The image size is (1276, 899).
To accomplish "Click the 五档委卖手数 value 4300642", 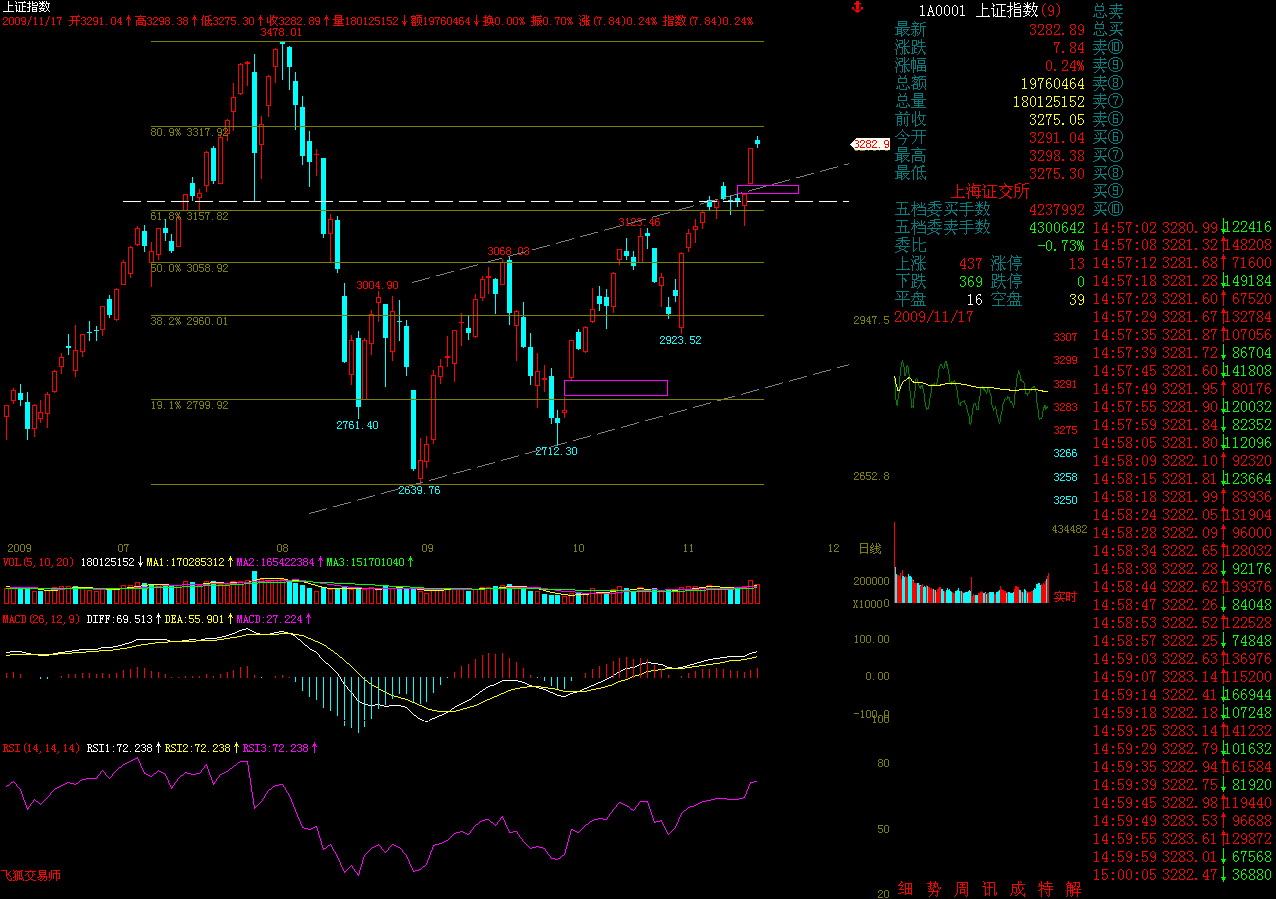I will (x=1057, y=227).
